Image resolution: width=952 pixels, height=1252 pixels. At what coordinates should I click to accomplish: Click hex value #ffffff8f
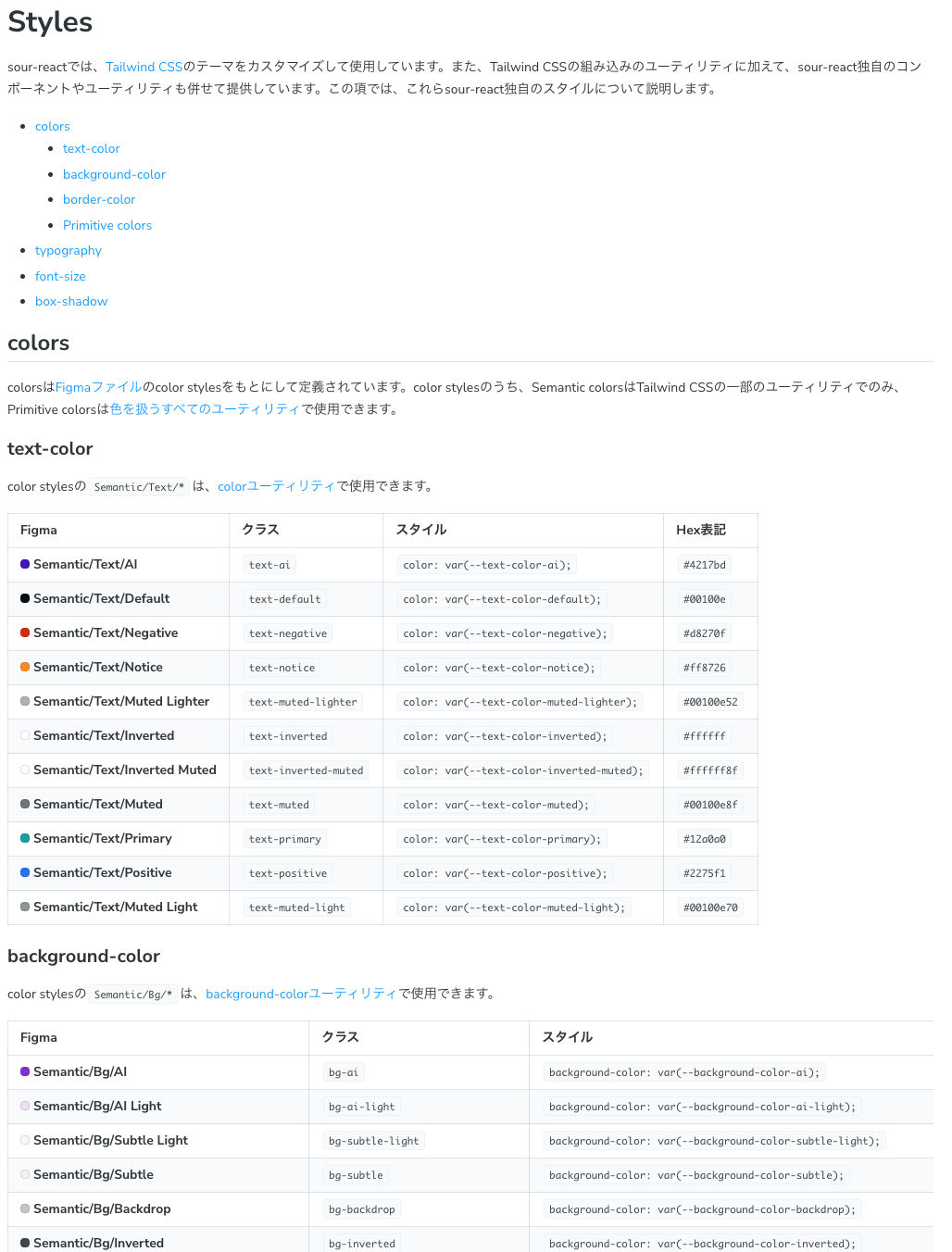click(710, 770)
